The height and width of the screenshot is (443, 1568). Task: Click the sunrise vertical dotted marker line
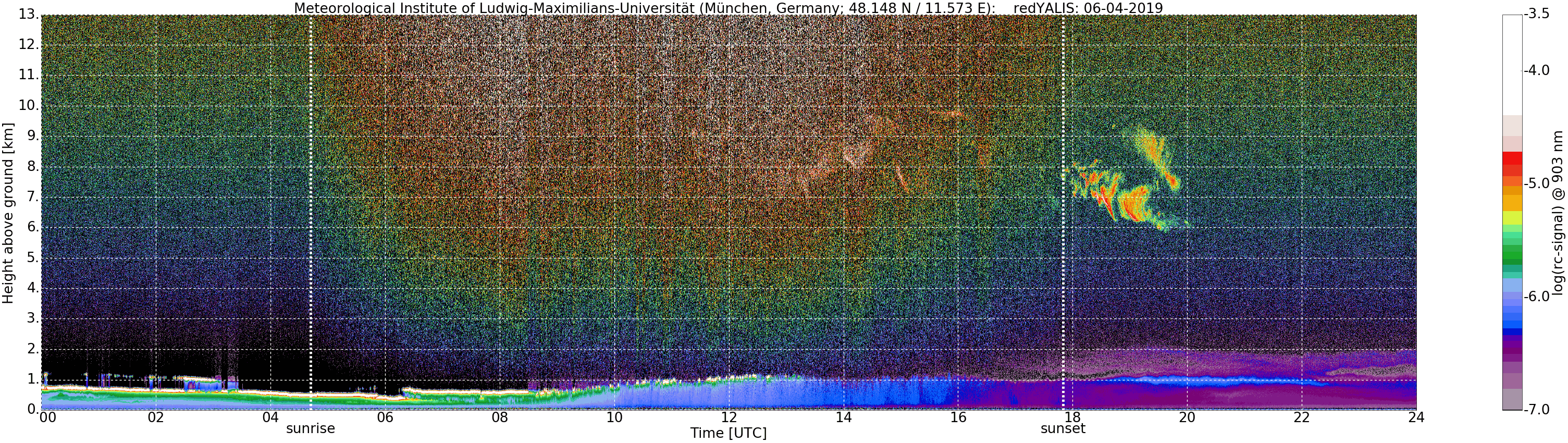click(311, 212)
